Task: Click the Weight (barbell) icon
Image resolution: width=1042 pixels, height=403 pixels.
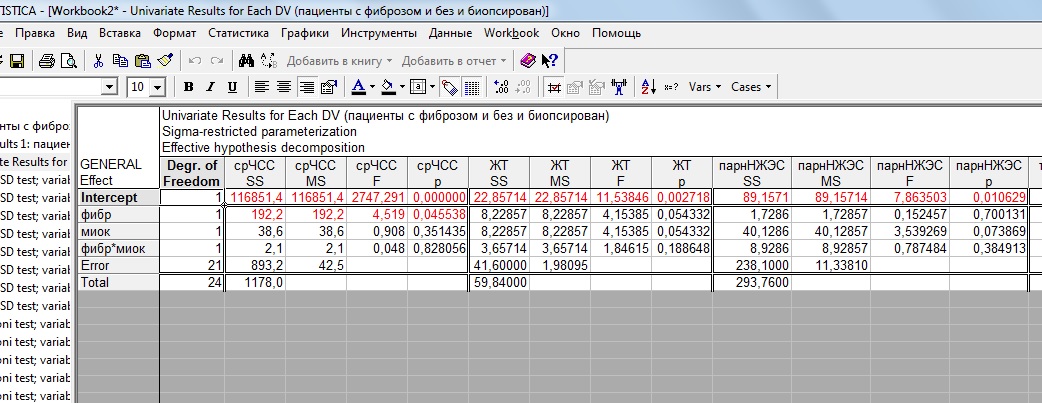Action: [x=619, y=87]
